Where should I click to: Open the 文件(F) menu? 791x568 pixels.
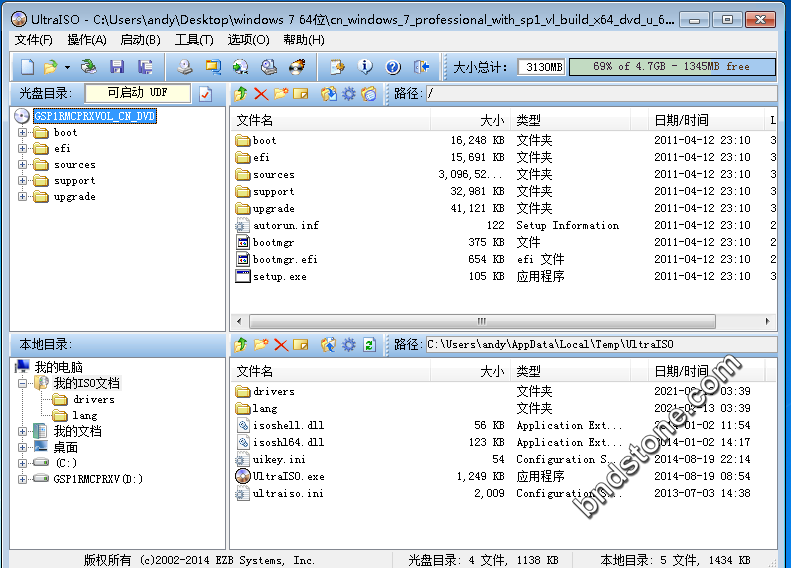point(33,40)
